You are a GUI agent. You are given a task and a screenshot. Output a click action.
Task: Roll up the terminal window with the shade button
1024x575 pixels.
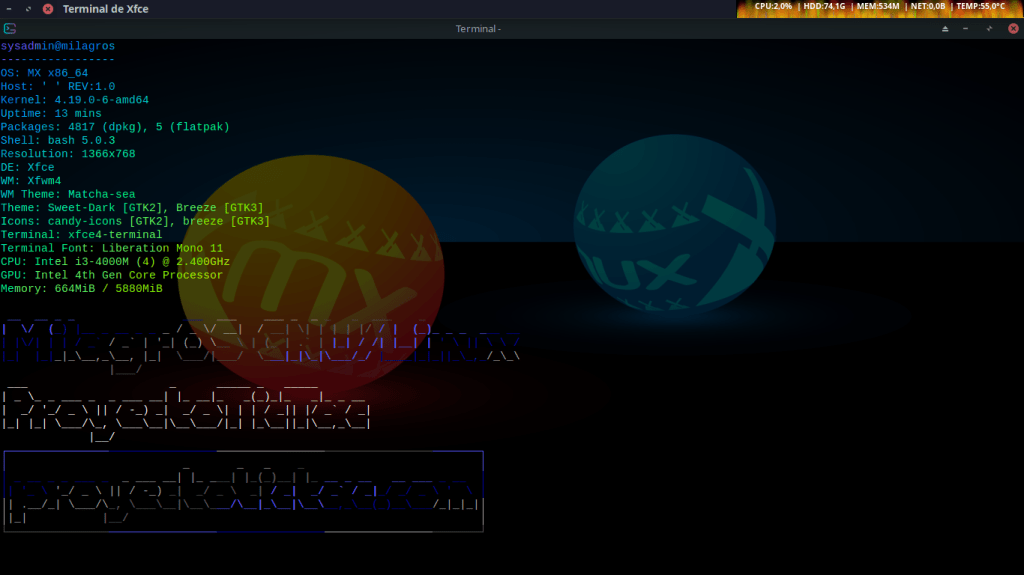click(x=945, y=29)
